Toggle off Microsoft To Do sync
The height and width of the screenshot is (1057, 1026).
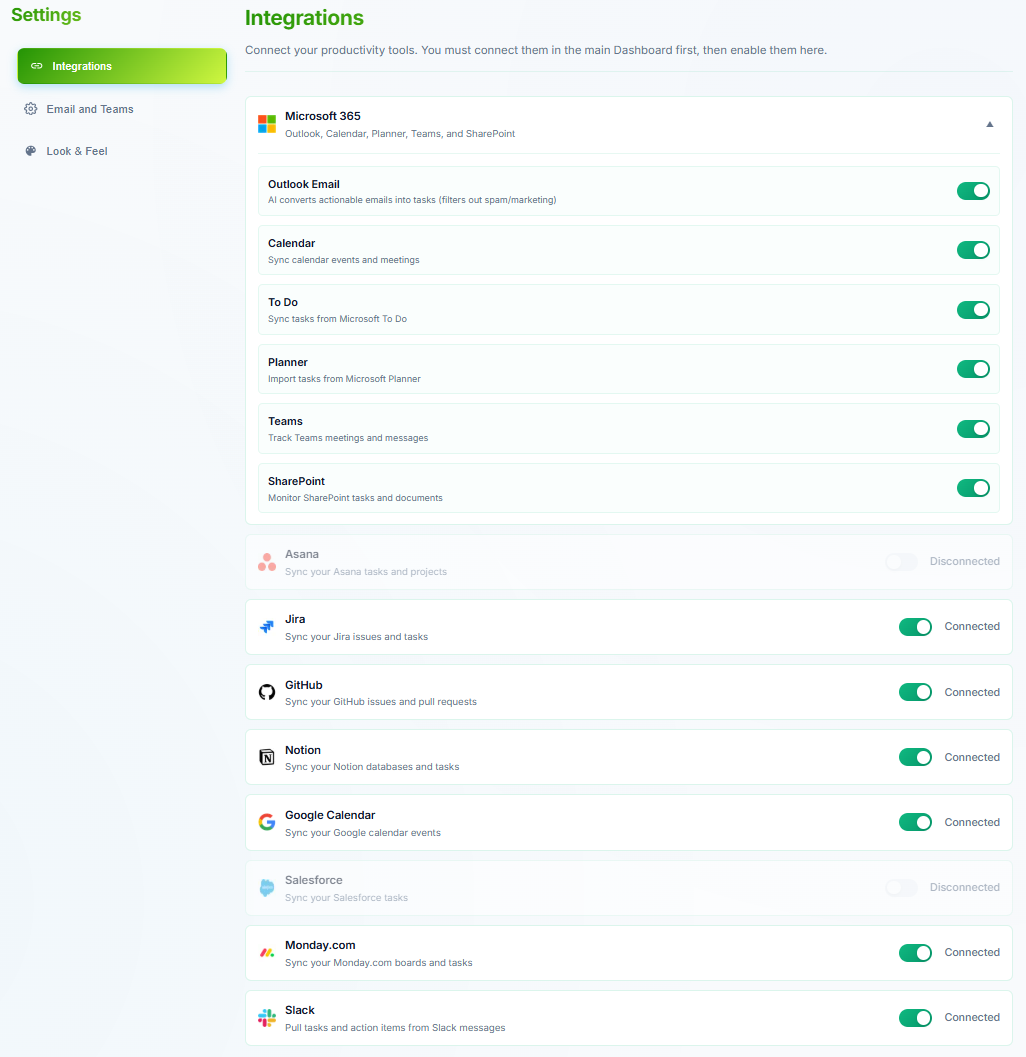click(973, 309)
